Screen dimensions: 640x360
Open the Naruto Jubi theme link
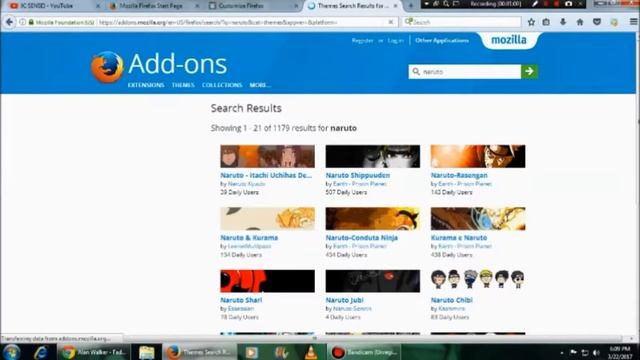point(344,300)
